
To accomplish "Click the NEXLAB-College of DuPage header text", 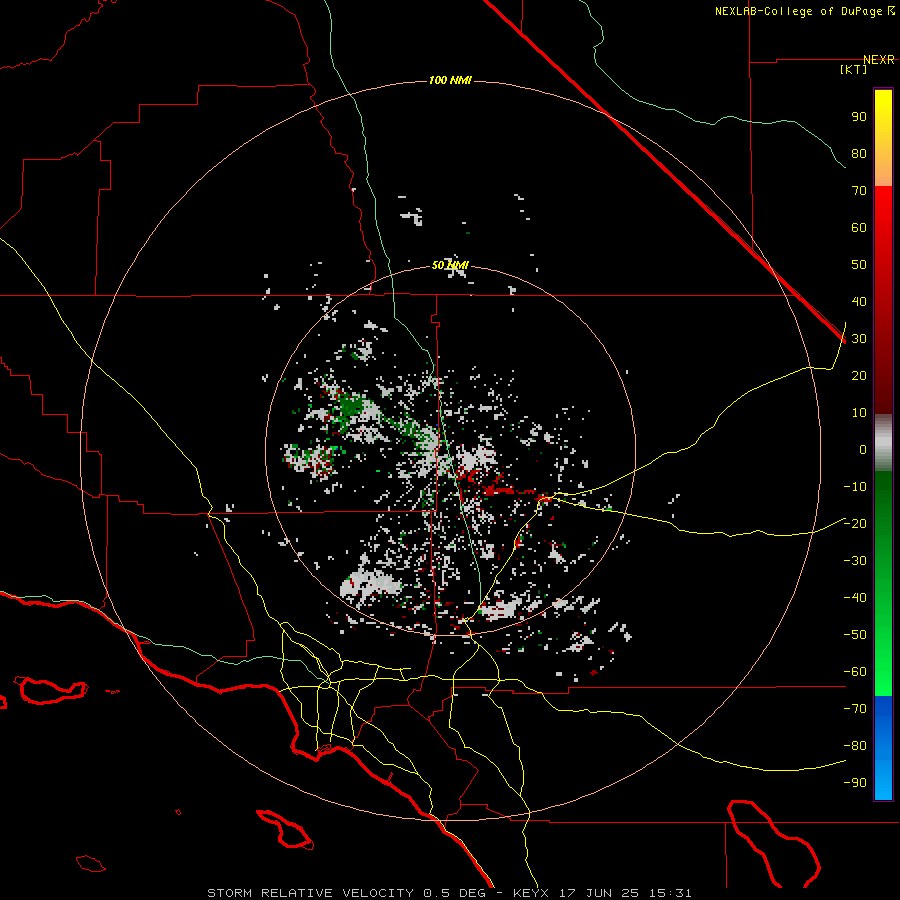I will pyautogui.click(x=804, y=11).
